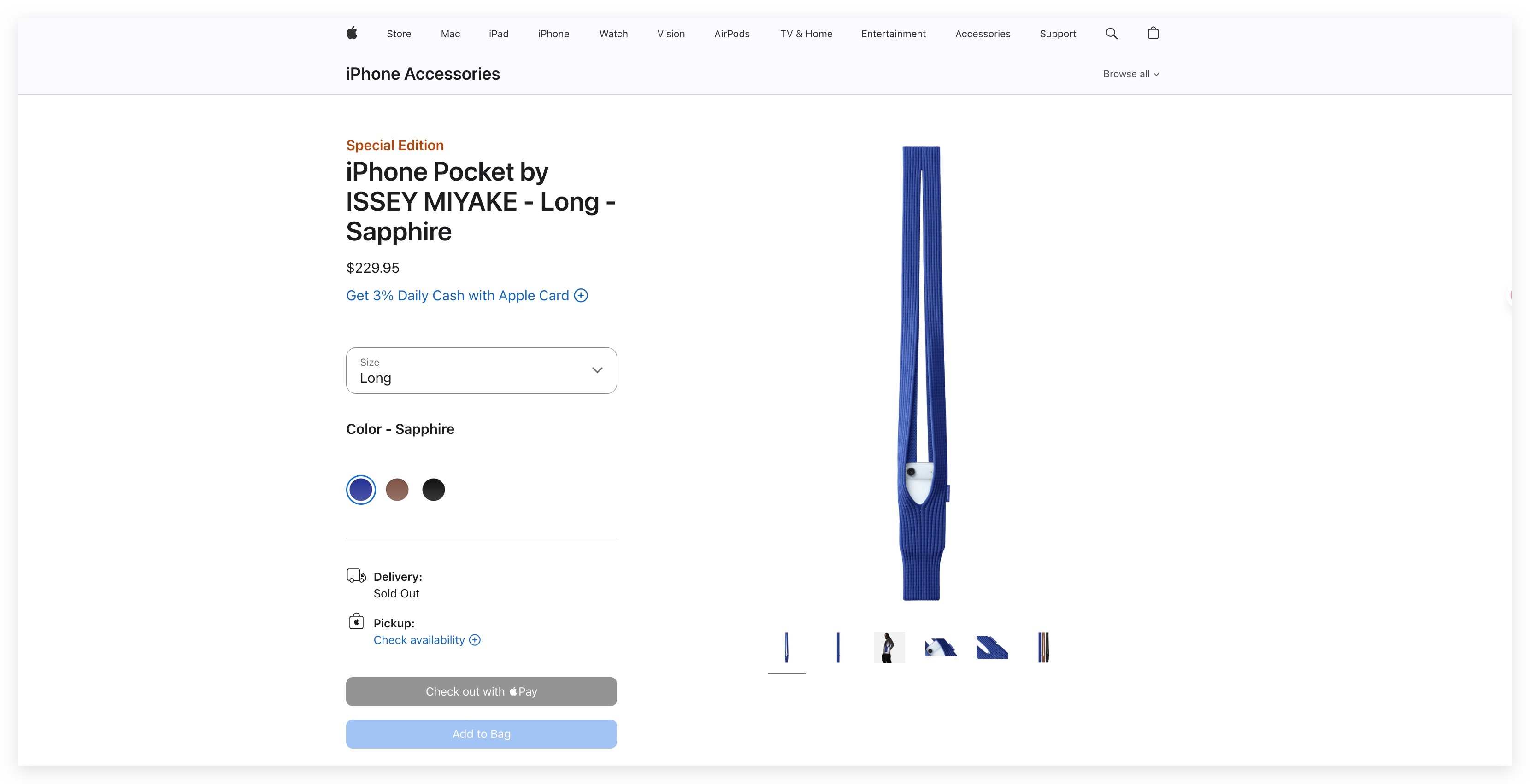1530x784 pixels.
Task: Click the Add to Bag button
Action: pos(481,733)
